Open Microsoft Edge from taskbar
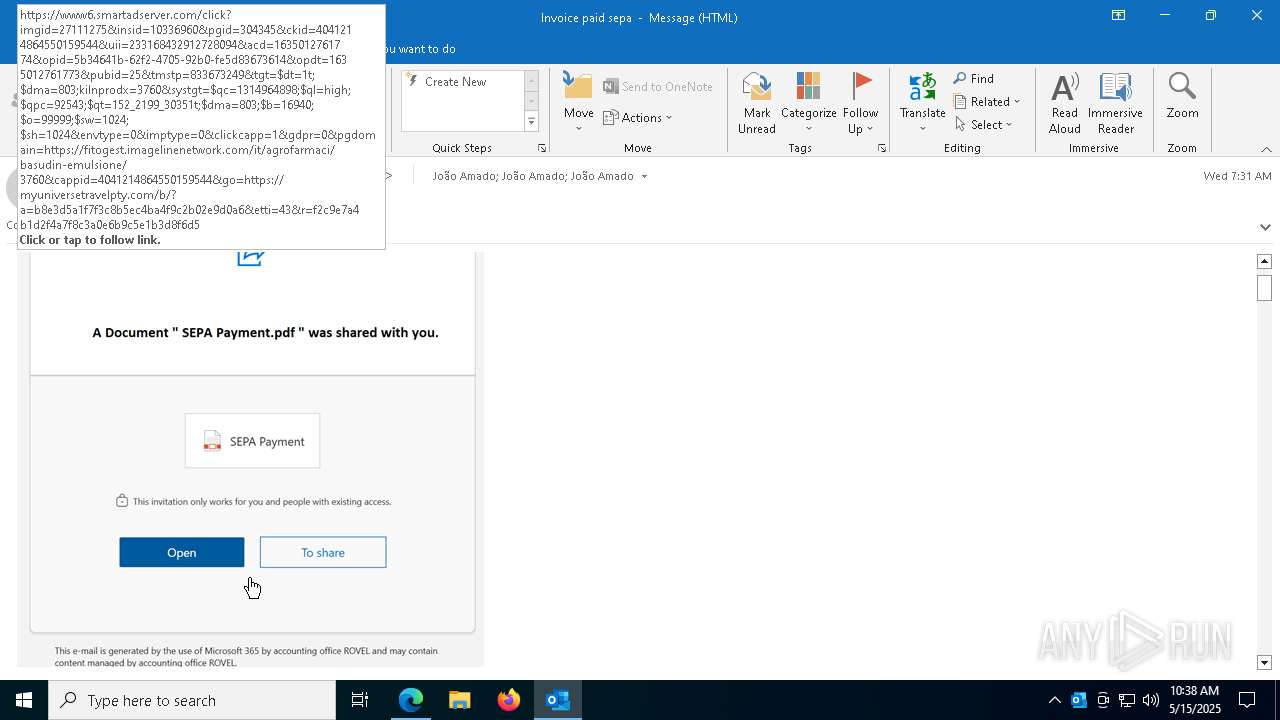1280x720 pixels. tap(411, 700)
